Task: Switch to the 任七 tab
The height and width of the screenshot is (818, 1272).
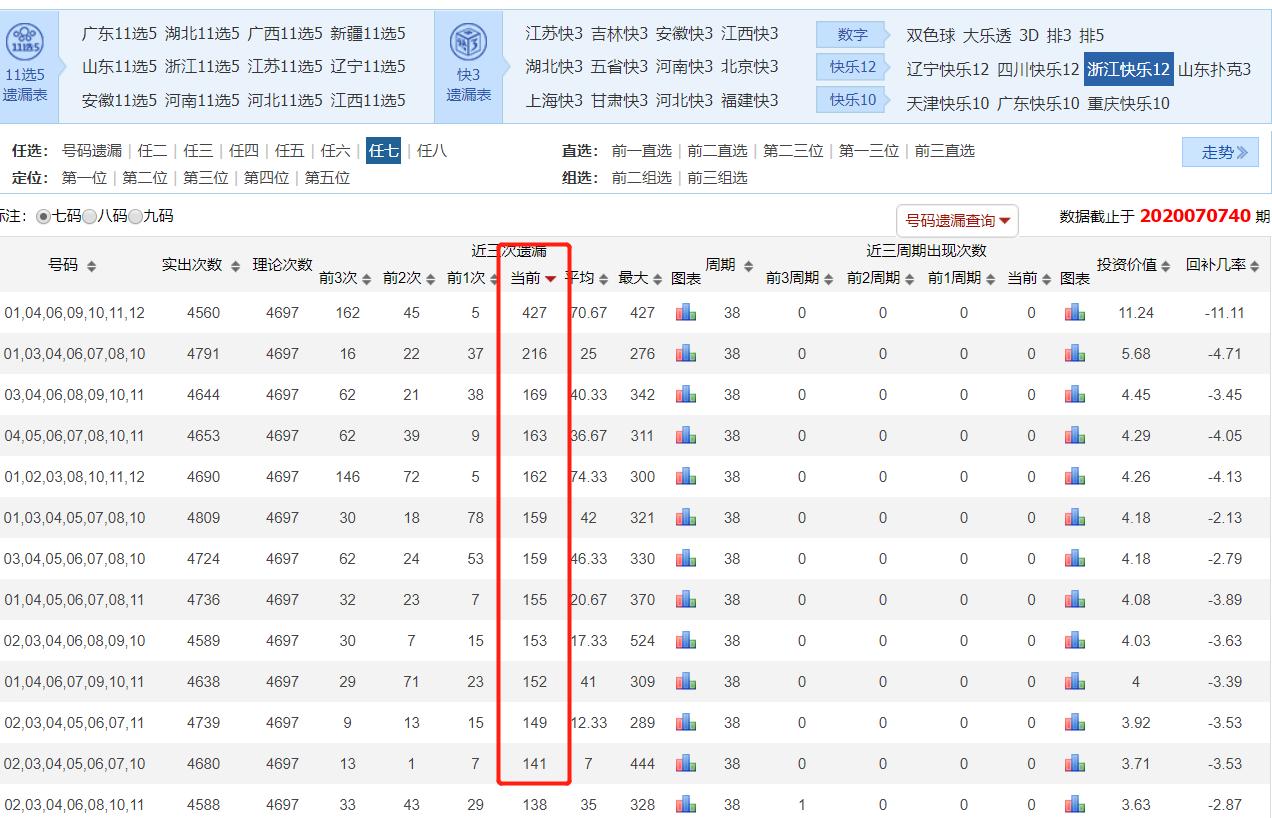Action: point(383,151)
